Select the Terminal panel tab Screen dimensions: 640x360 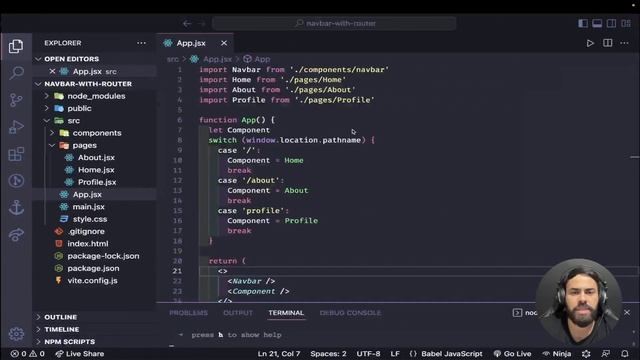coord(286,313)
